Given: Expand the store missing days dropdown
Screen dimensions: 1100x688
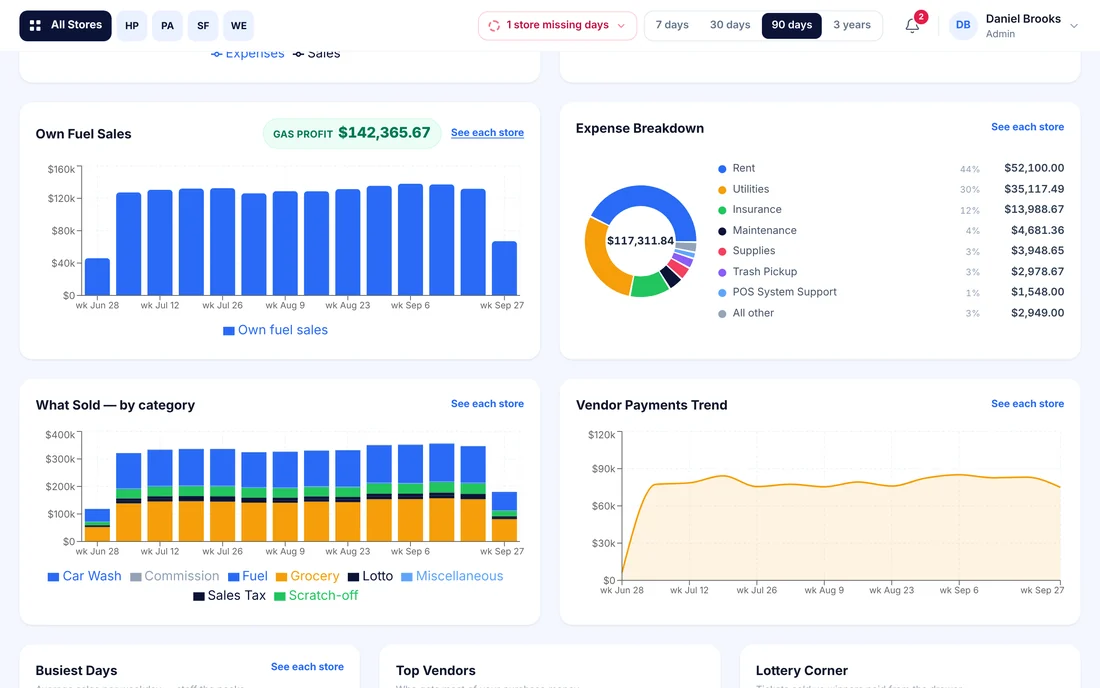Looking at the screenshot, I should pos(621,26).
